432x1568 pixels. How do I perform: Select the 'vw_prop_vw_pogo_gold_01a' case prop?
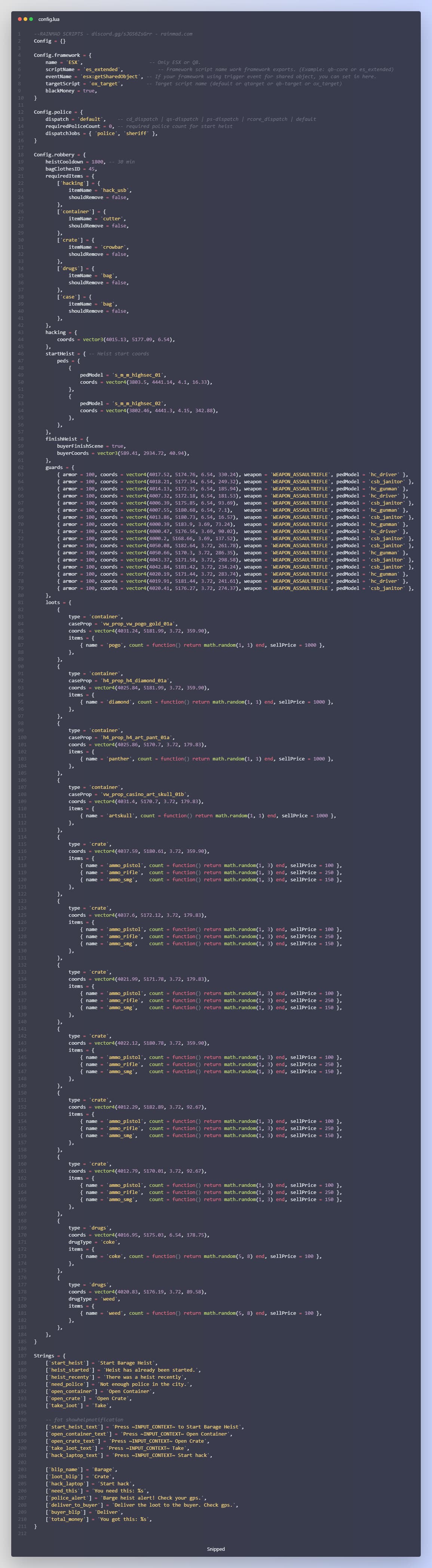point(138,624)
